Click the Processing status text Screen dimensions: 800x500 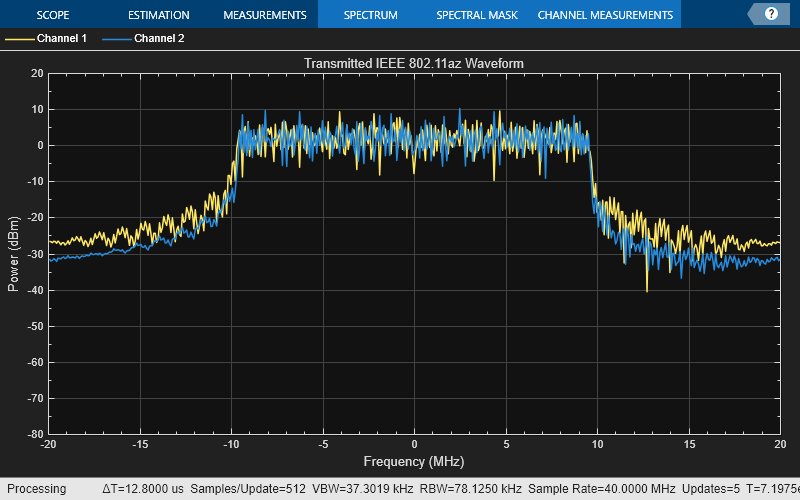click(36, 489)
